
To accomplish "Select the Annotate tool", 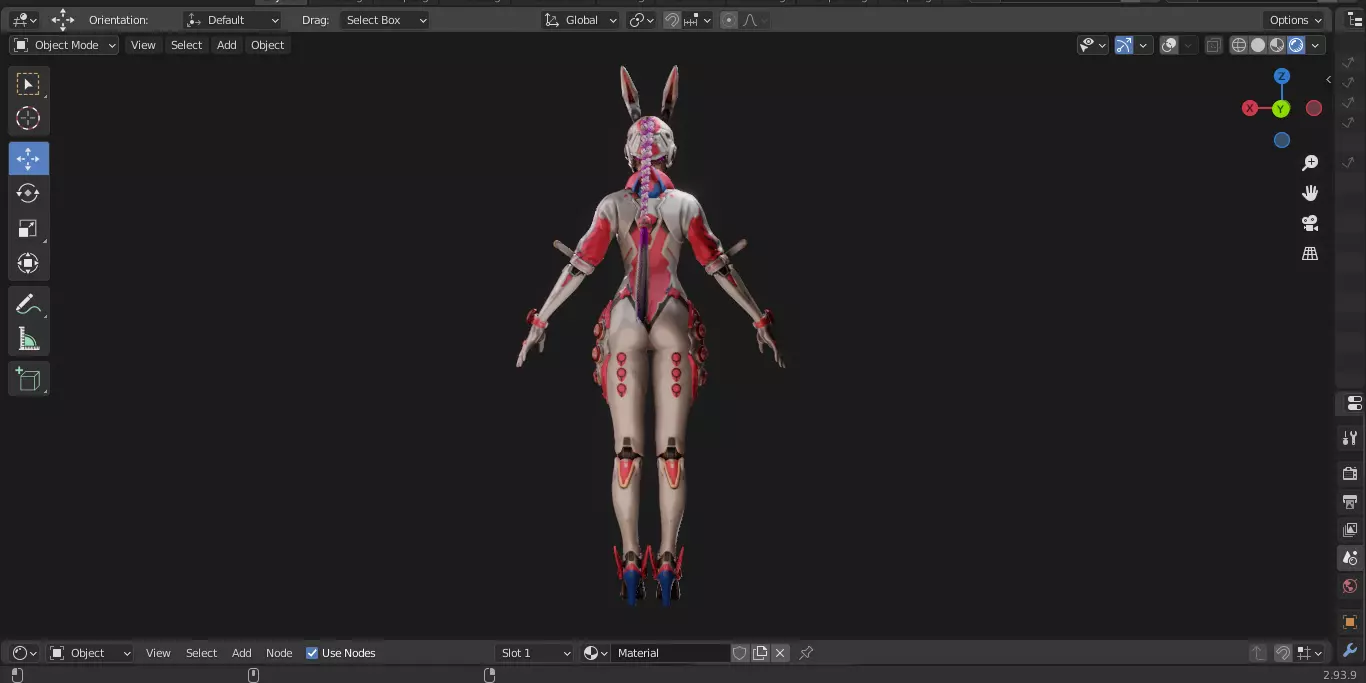I will [x=28, y=305].
